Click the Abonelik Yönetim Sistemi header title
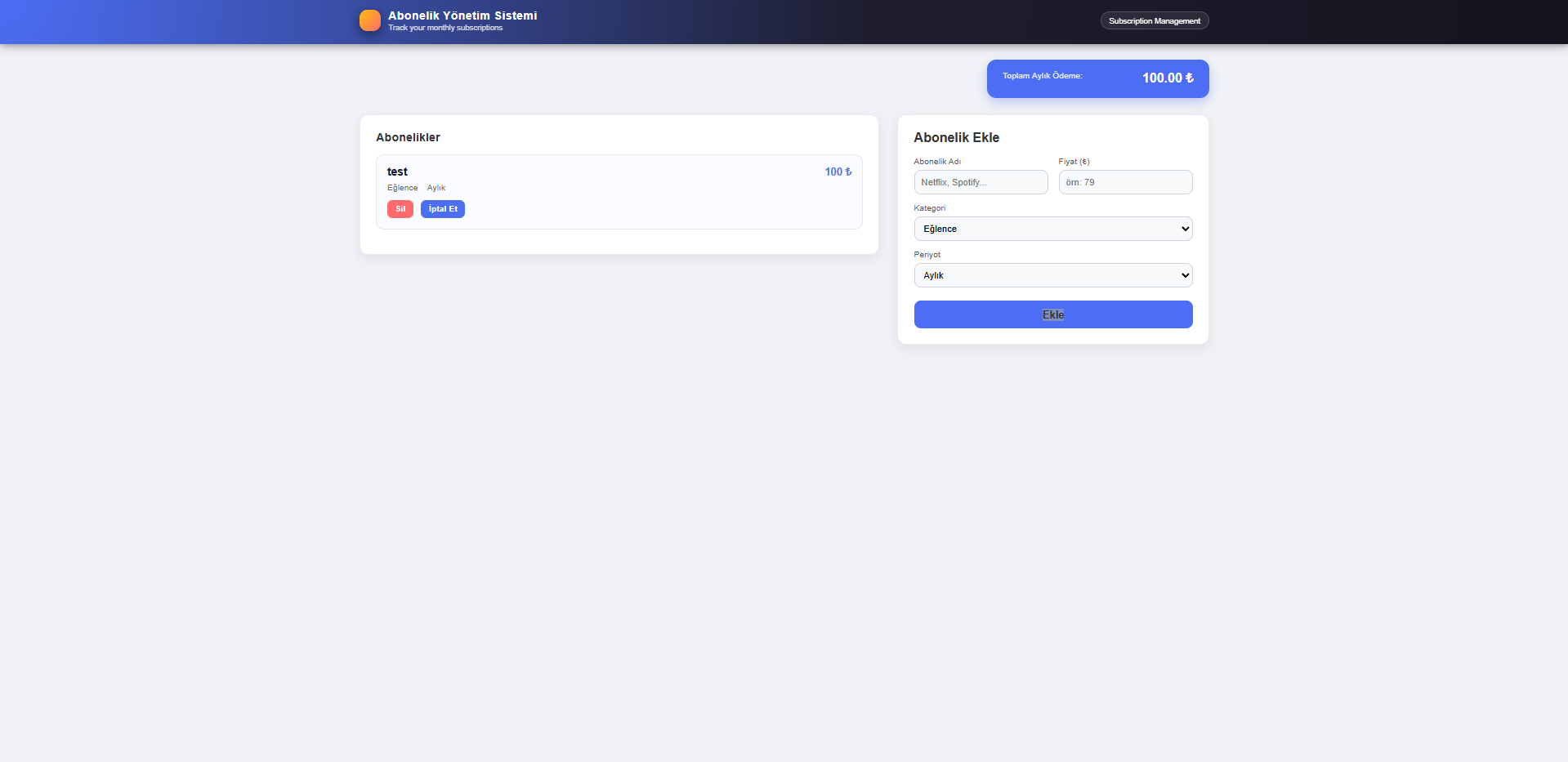The image size is (1568, 762). point(462,15)
